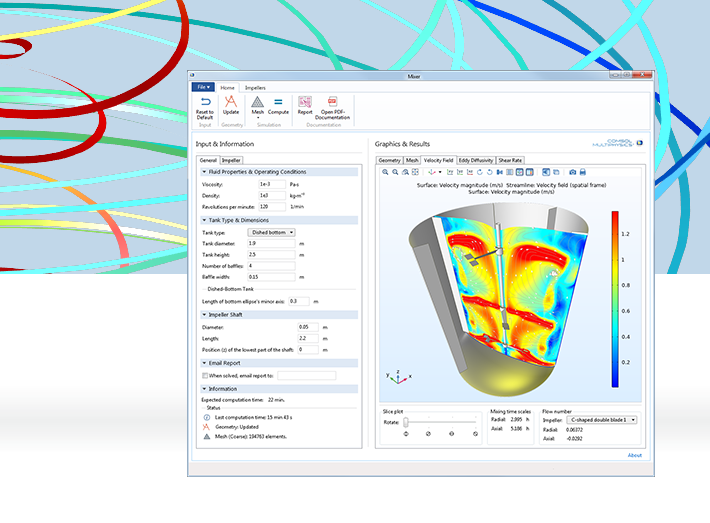Image resolution: width=710 pixels, height=523 pixels.
Task: Collapse the Impeller Shaft section
Action: (204, 315)
